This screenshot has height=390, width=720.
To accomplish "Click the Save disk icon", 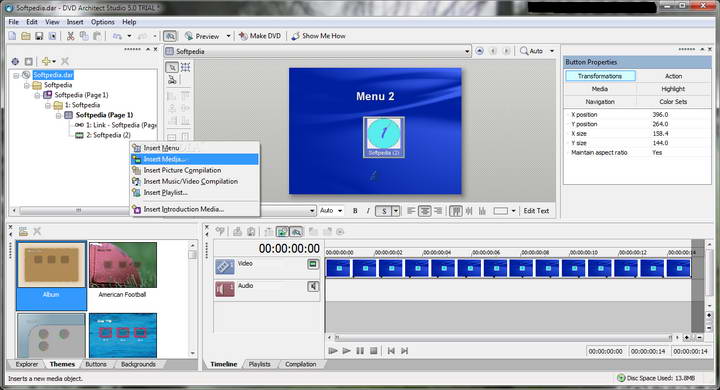I will pos(39,36).
